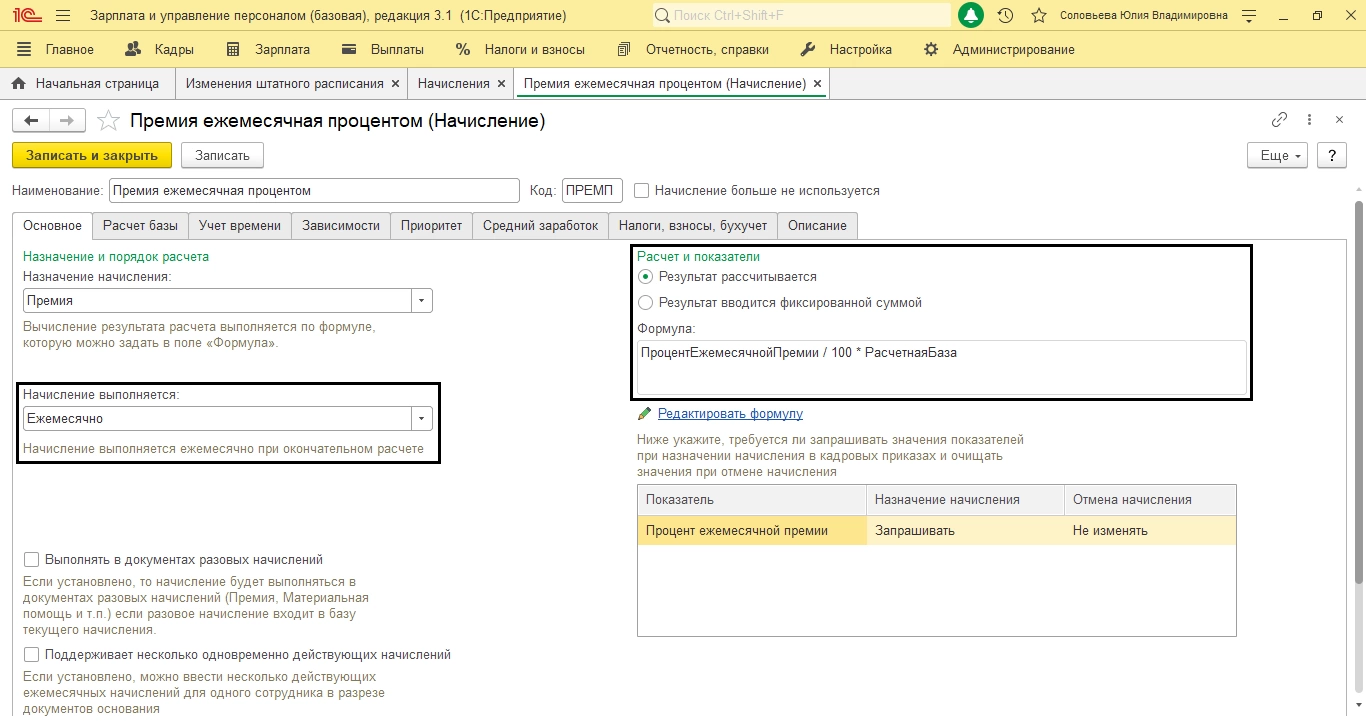The image size is (1366, 728).
Task: Click the Зарплата calculator icon
Action: coord(233,49)
